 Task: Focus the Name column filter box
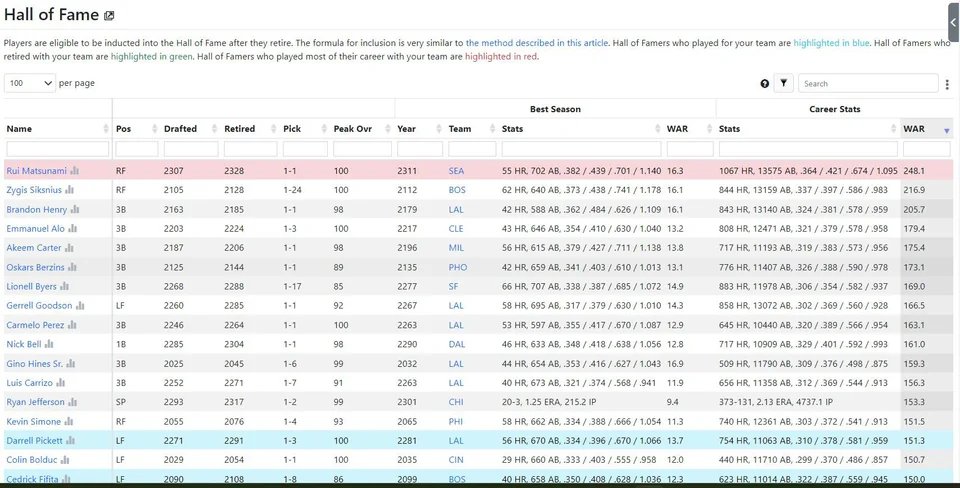pos(58,149)
